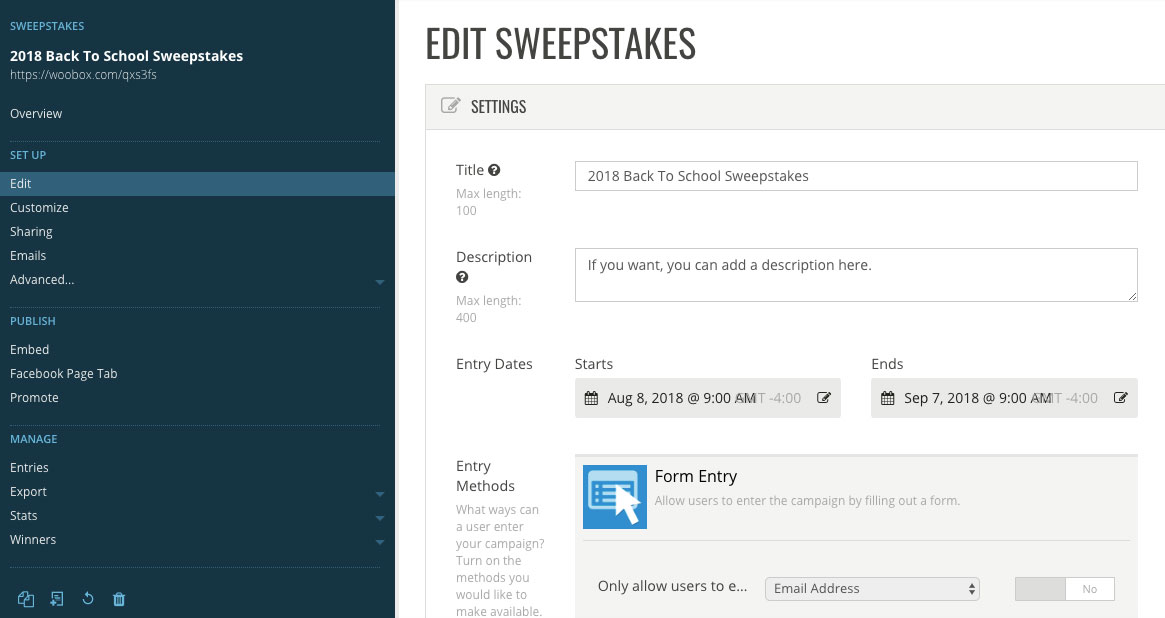Image resolution: width=1165 pixels, height=618 pixels.
Task: Click the help icon under Description
Action: (x=462, y=277)
